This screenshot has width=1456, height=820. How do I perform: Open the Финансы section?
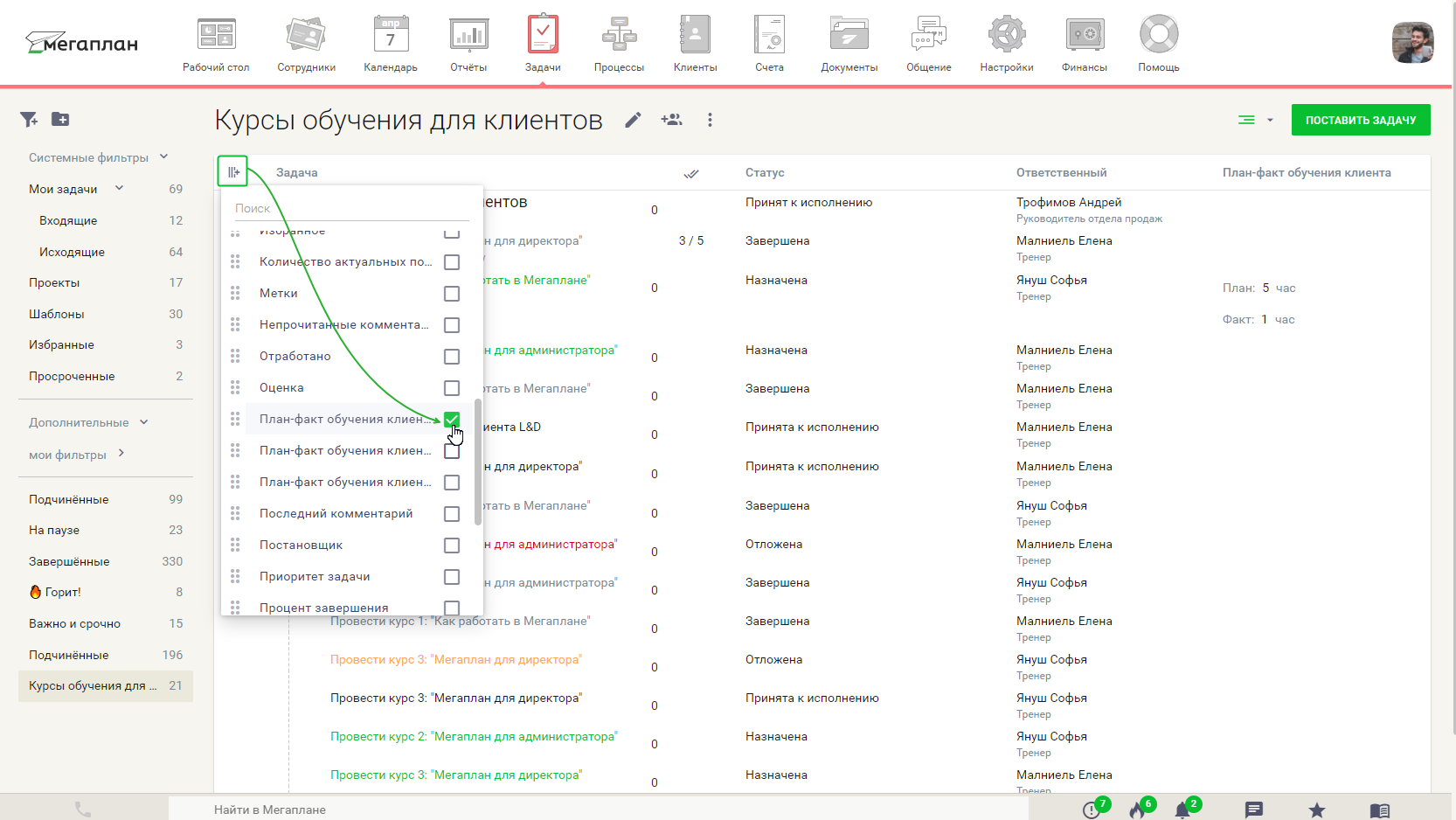1085,44
